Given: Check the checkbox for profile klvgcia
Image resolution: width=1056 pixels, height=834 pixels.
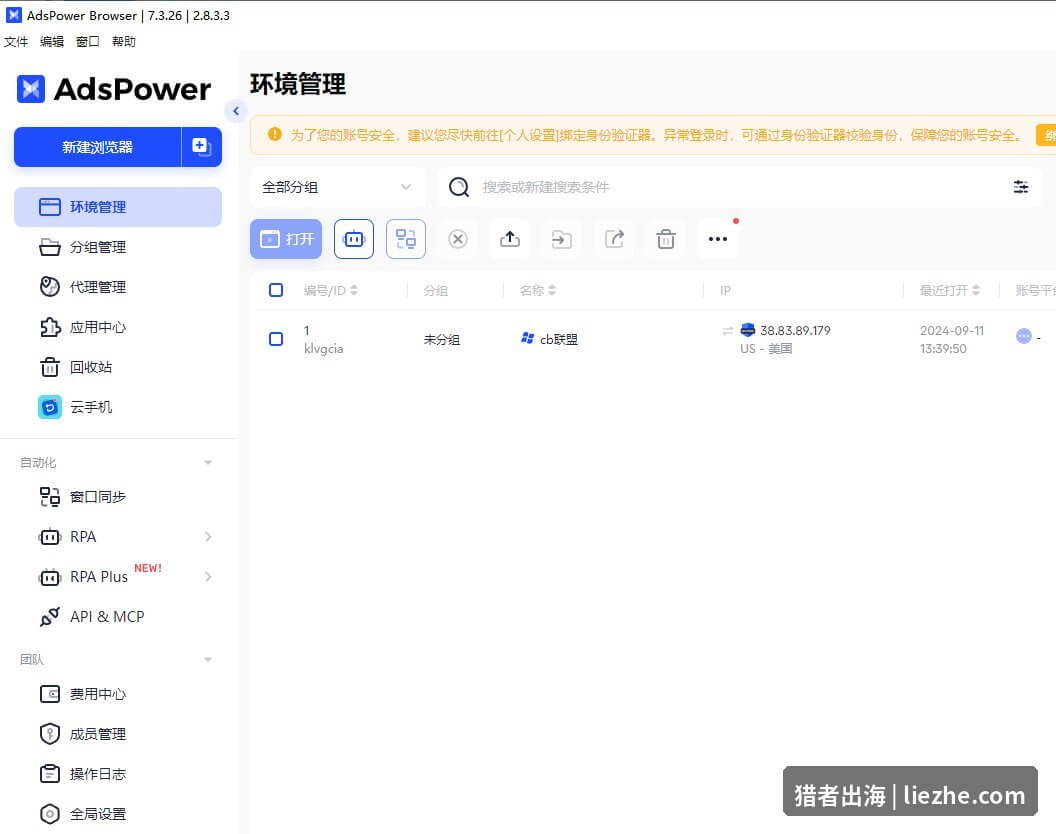Looking at the screenshot, I should pyautogui.click(x=276, y=339).
